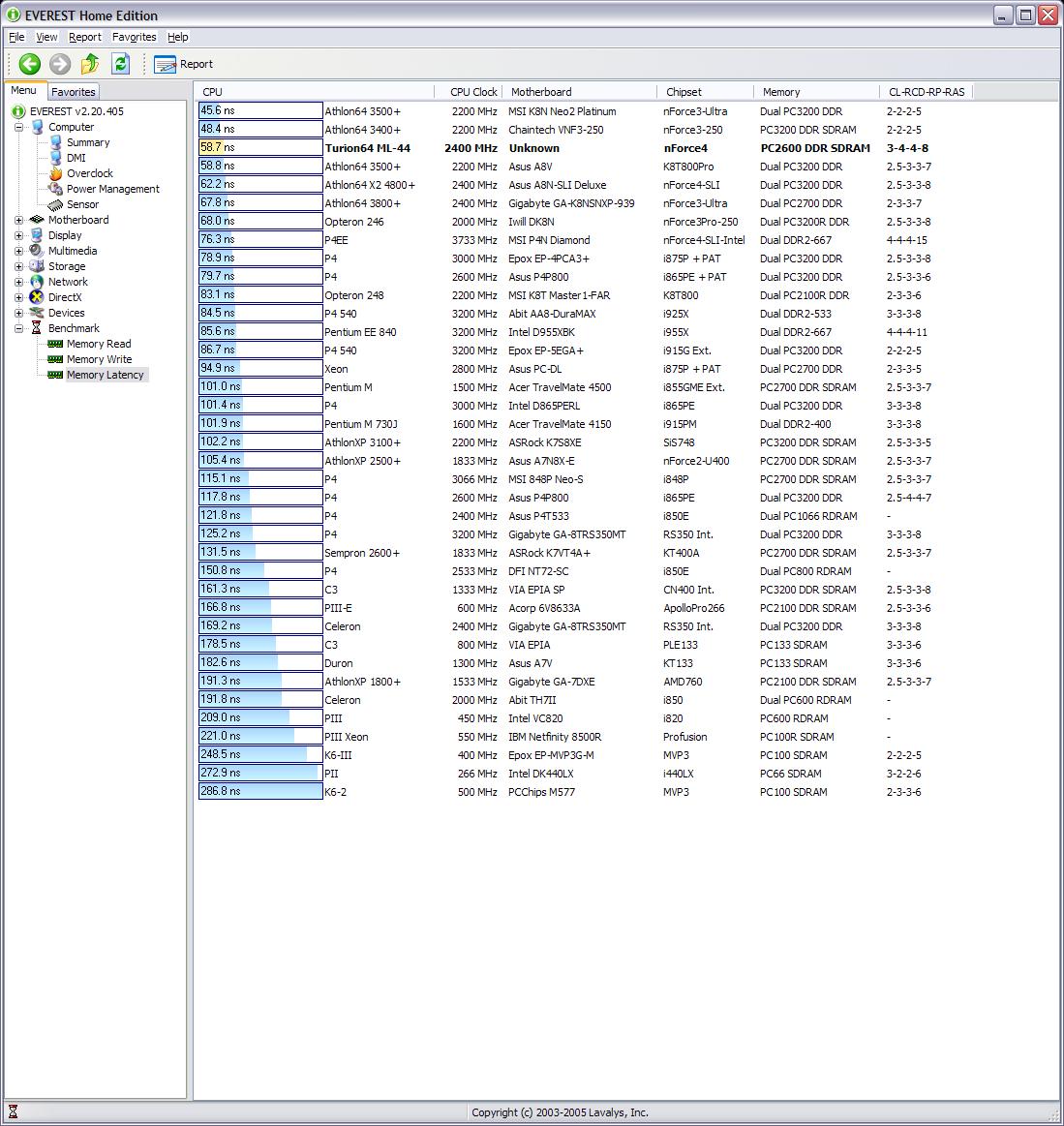Click the DirectX node icon
The height and width of the screenshot is (1126, 1064).
[37, 297]
